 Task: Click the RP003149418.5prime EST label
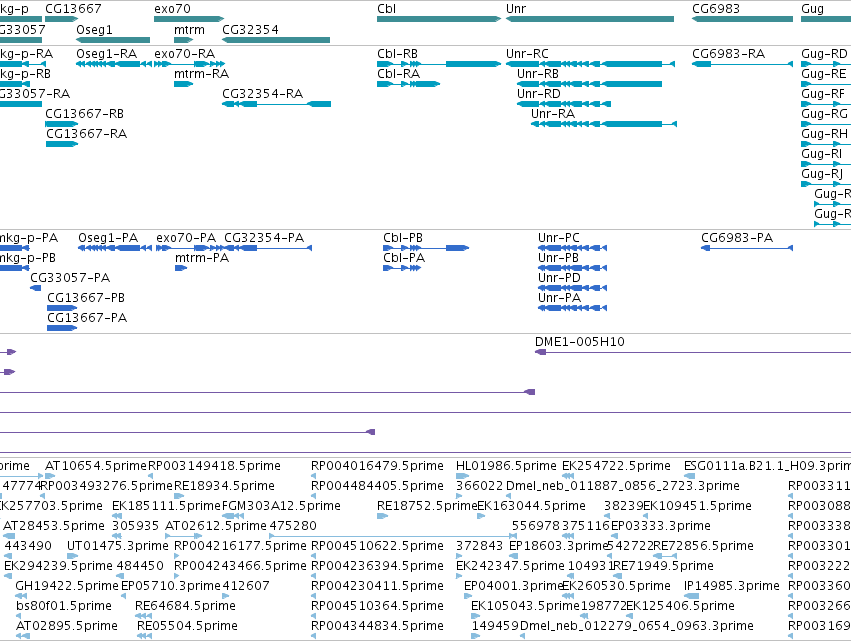[214, 466]
